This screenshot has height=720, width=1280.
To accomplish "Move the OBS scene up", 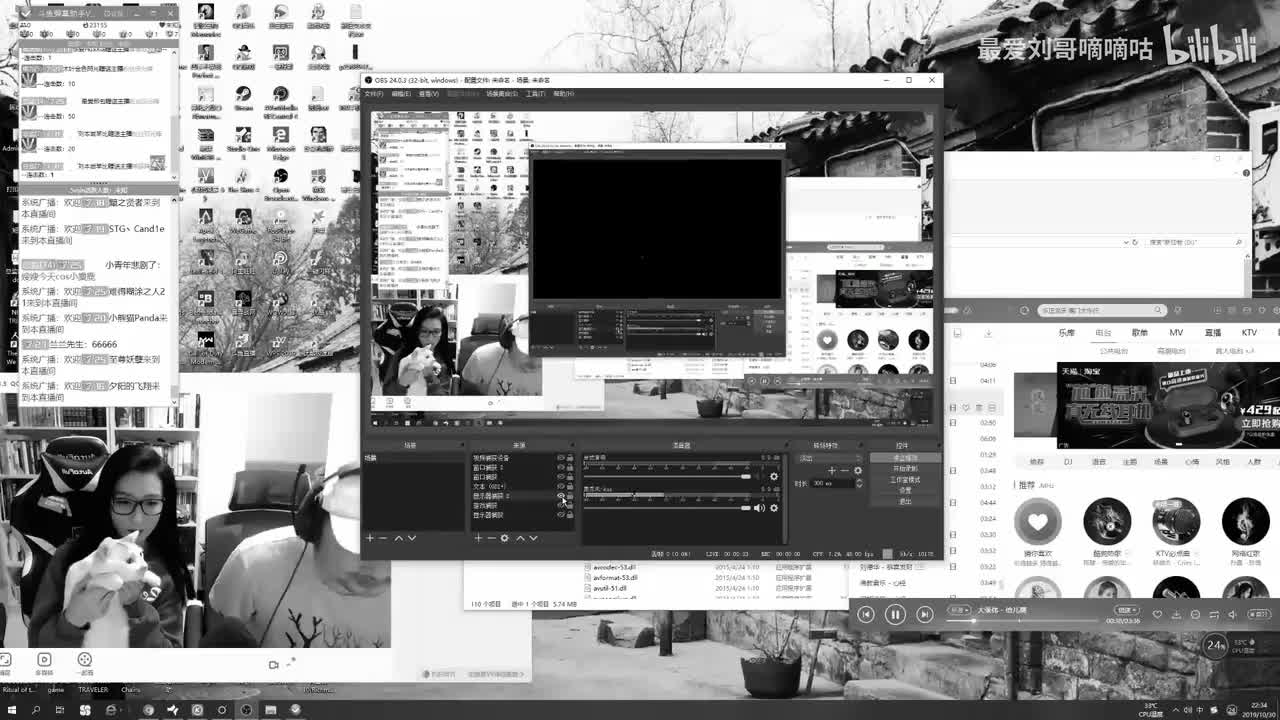I will pyautogui.click(x=398, y=538).
